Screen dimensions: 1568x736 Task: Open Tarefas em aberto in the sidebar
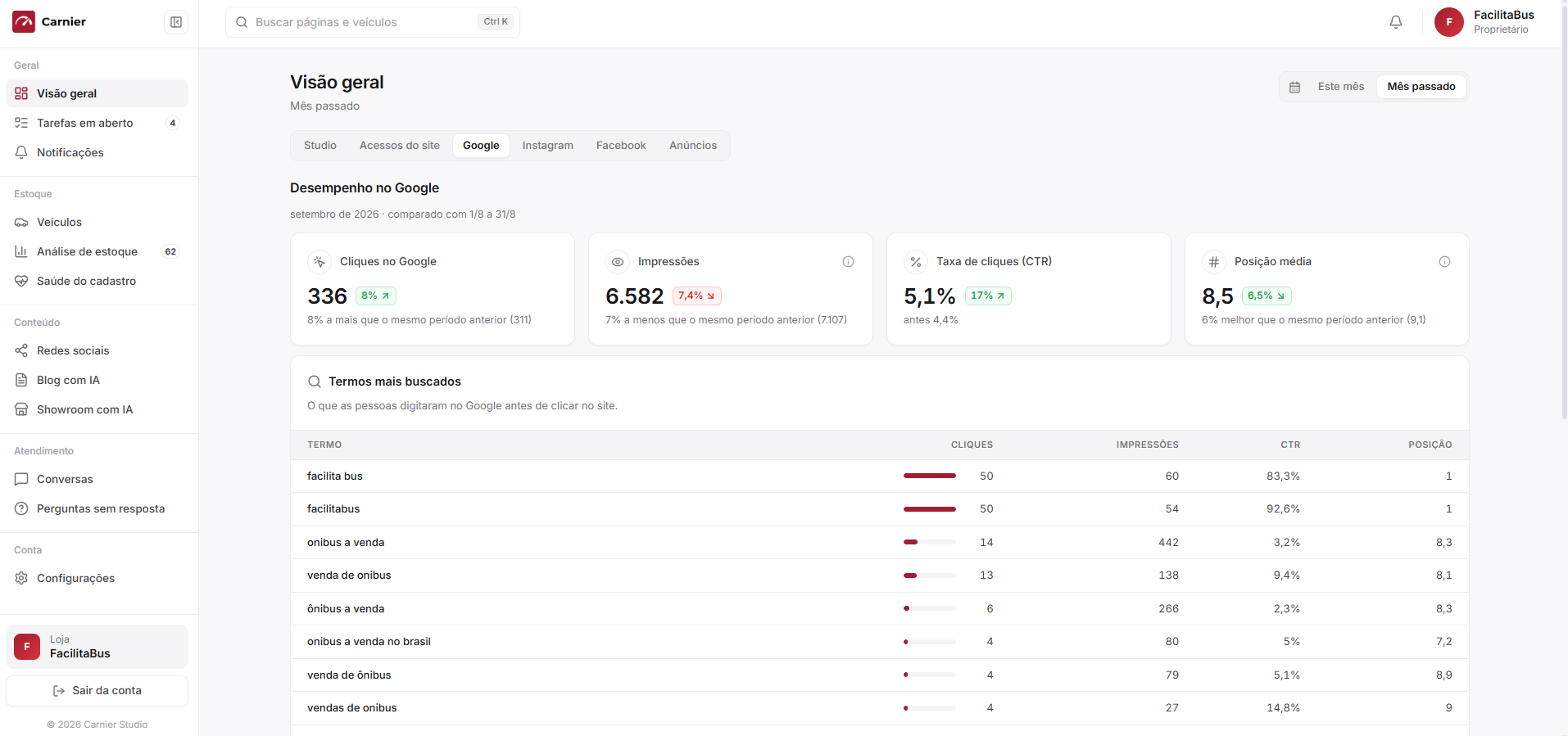pyautogui.click(x=97, y=123)
